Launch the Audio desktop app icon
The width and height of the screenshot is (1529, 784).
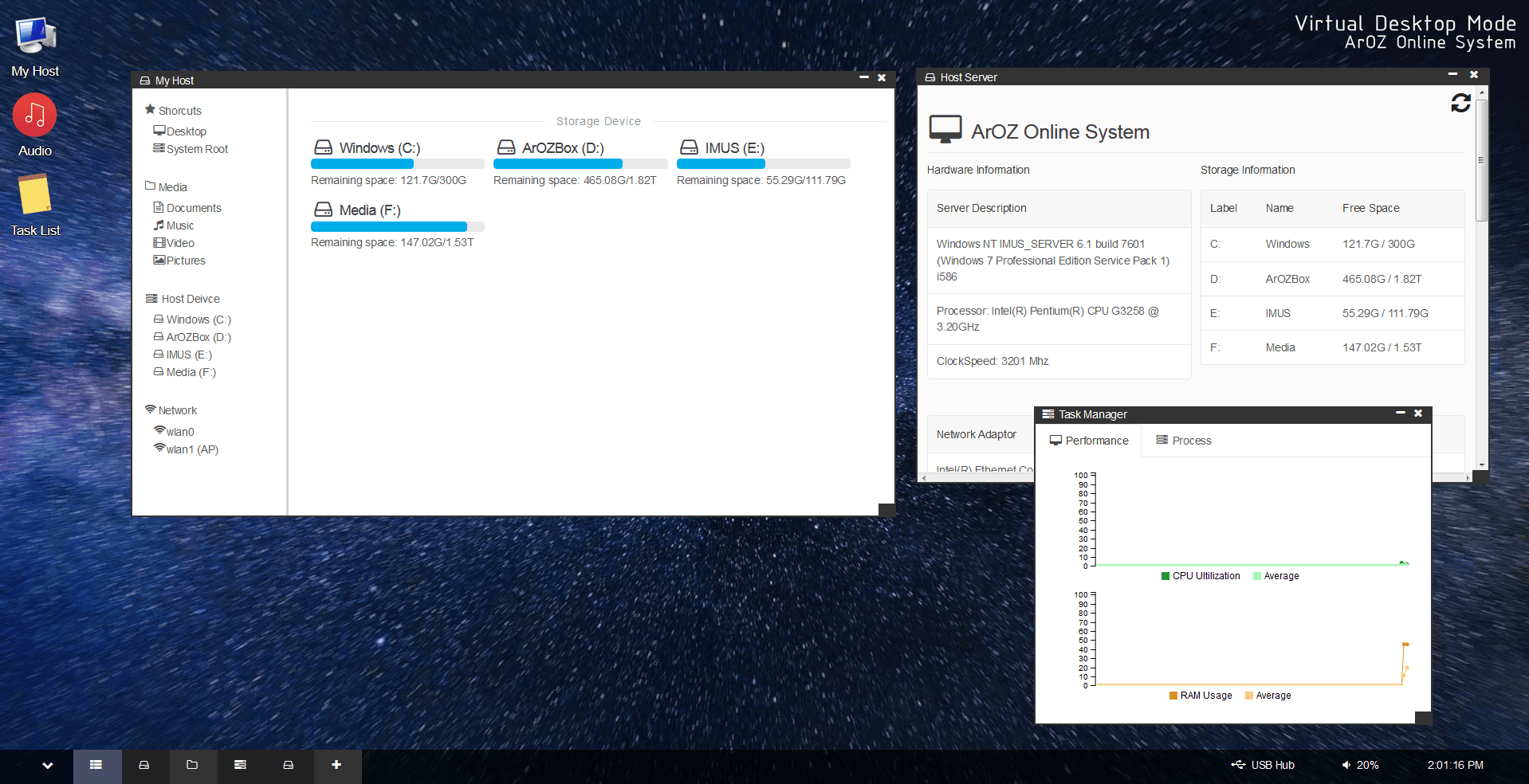coord(35,124)
